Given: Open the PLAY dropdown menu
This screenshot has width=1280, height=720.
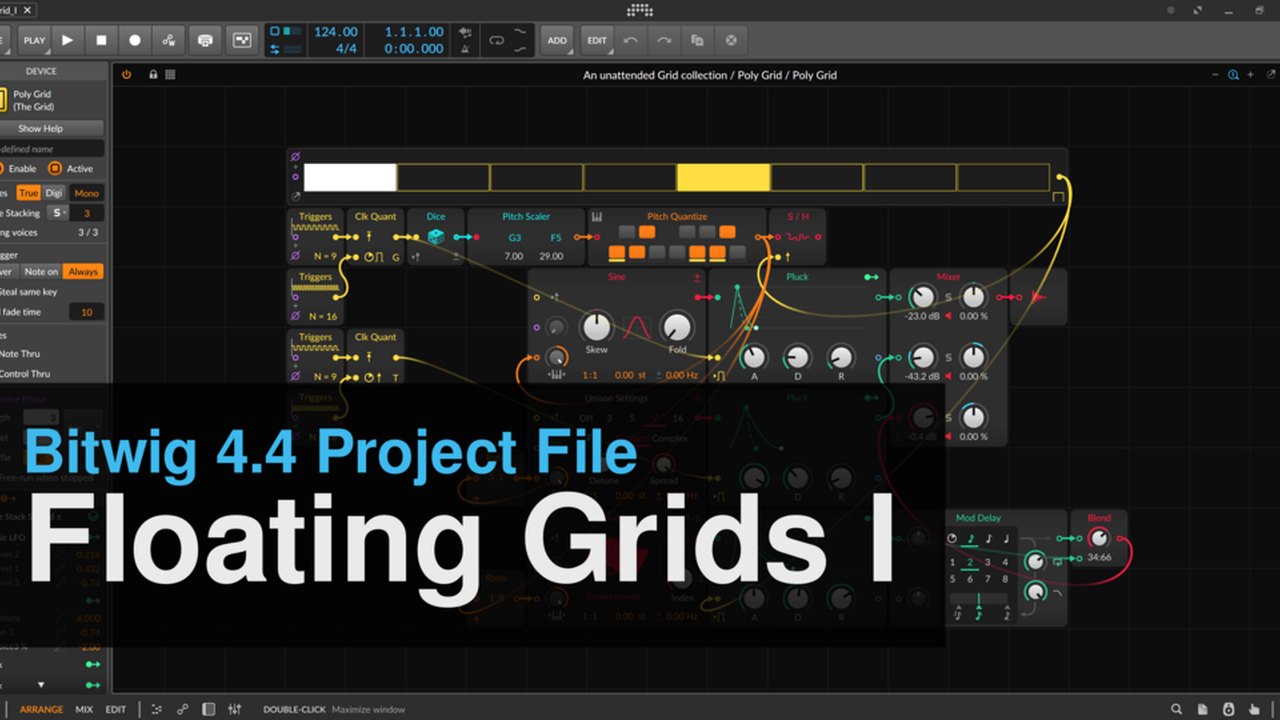Looking at the screenshot, I should pos(34,40).
